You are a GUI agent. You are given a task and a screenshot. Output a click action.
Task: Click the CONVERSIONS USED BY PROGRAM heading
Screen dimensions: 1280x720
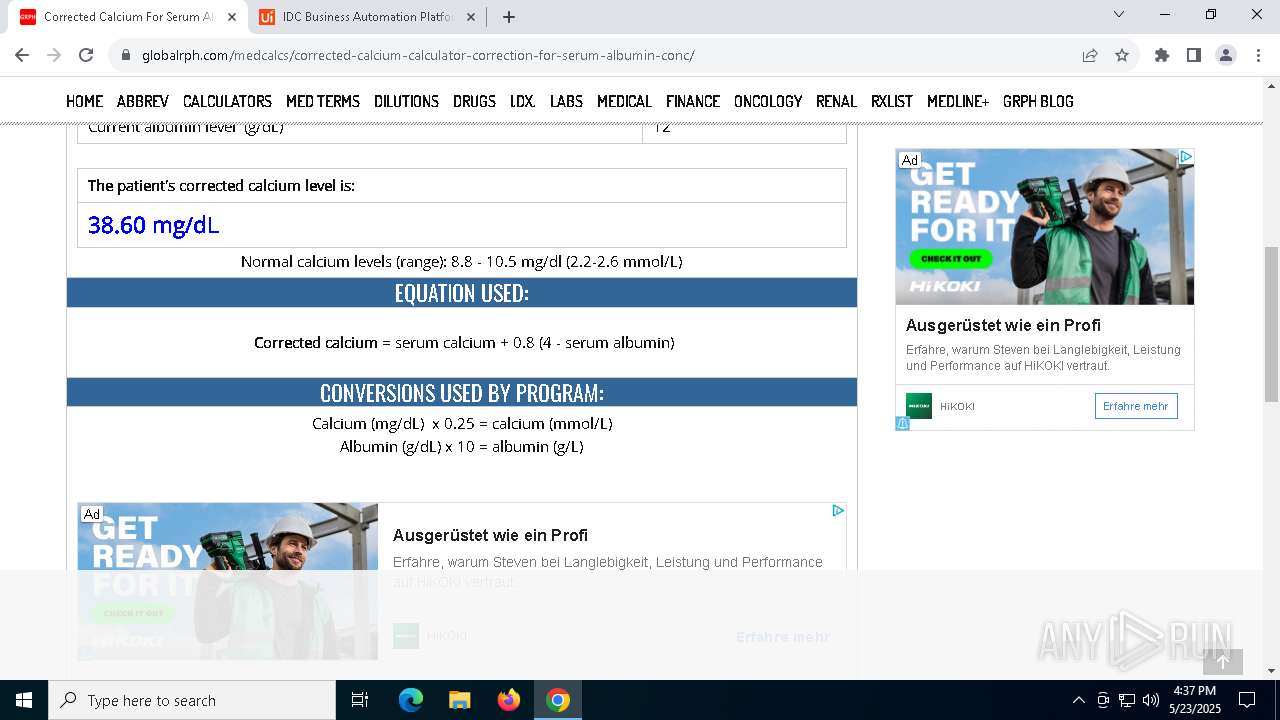[x=462, y=392]
